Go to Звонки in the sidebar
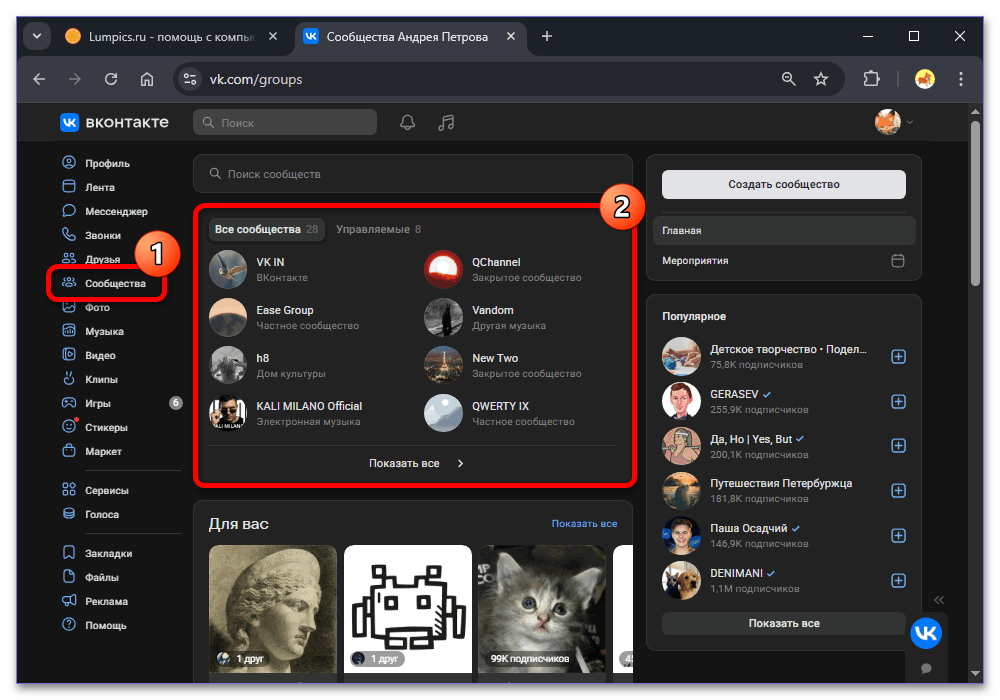This screenshot has width=1000, height=700. [103, 235]
